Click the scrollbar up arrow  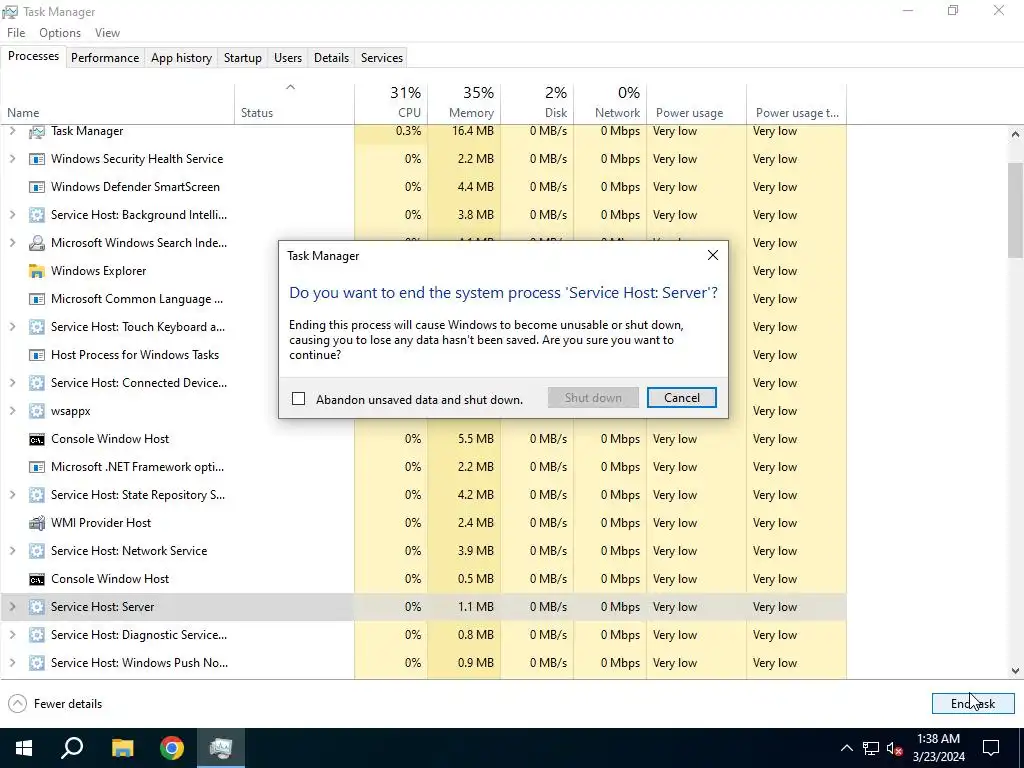[1015, 134]
